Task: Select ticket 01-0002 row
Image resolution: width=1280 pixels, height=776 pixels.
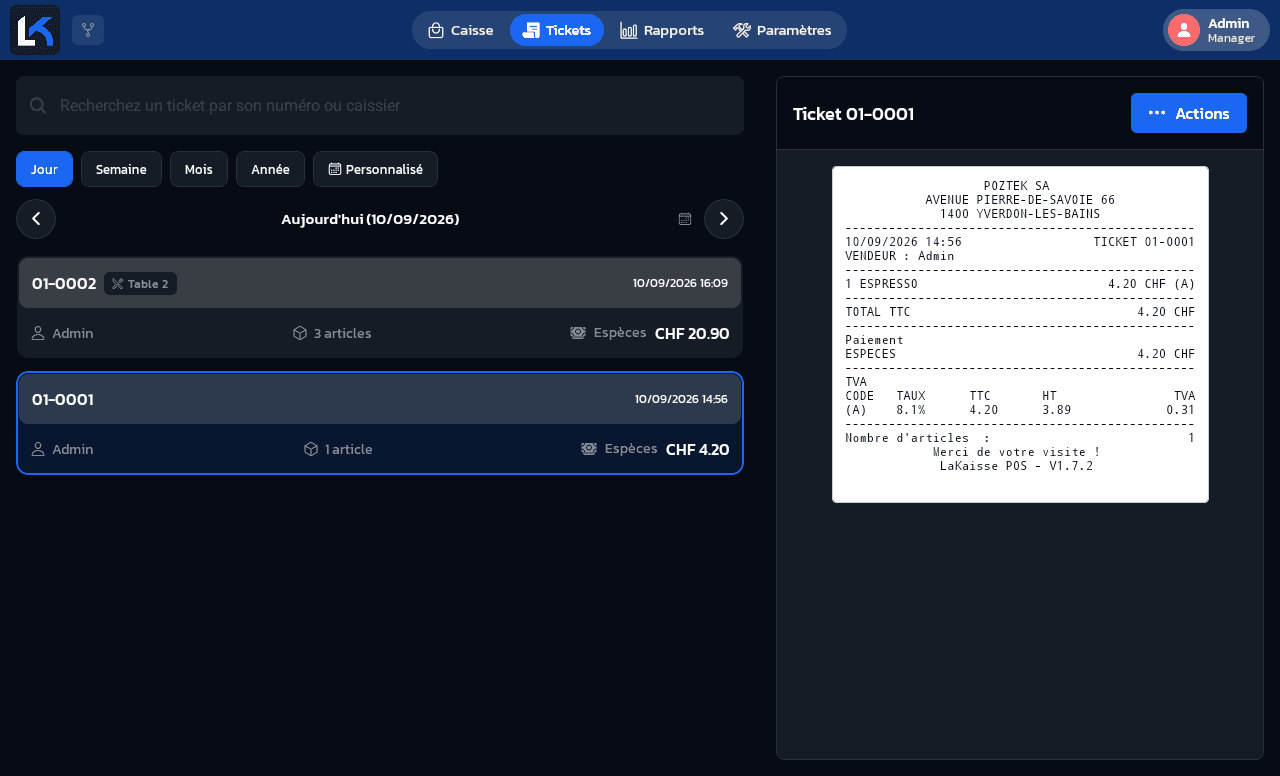Action: (x=380, y=307)
